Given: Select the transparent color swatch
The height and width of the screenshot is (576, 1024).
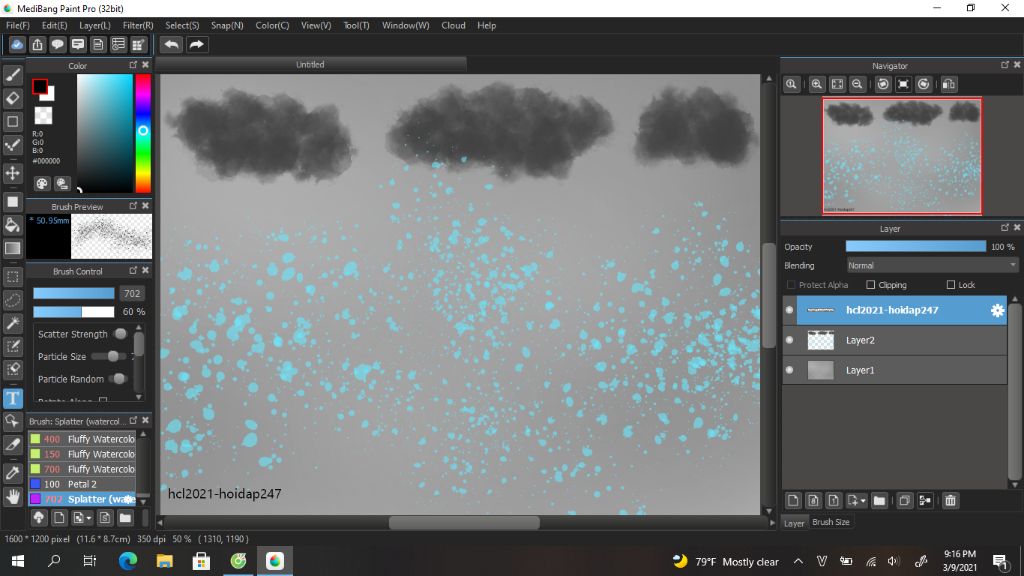Looking at the screenshot, I should click(44, 116).
